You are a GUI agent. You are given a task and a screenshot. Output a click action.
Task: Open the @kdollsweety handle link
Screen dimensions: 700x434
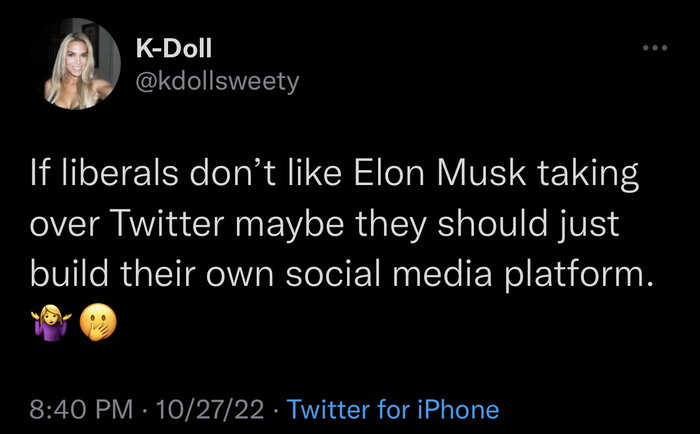(216, 81)
